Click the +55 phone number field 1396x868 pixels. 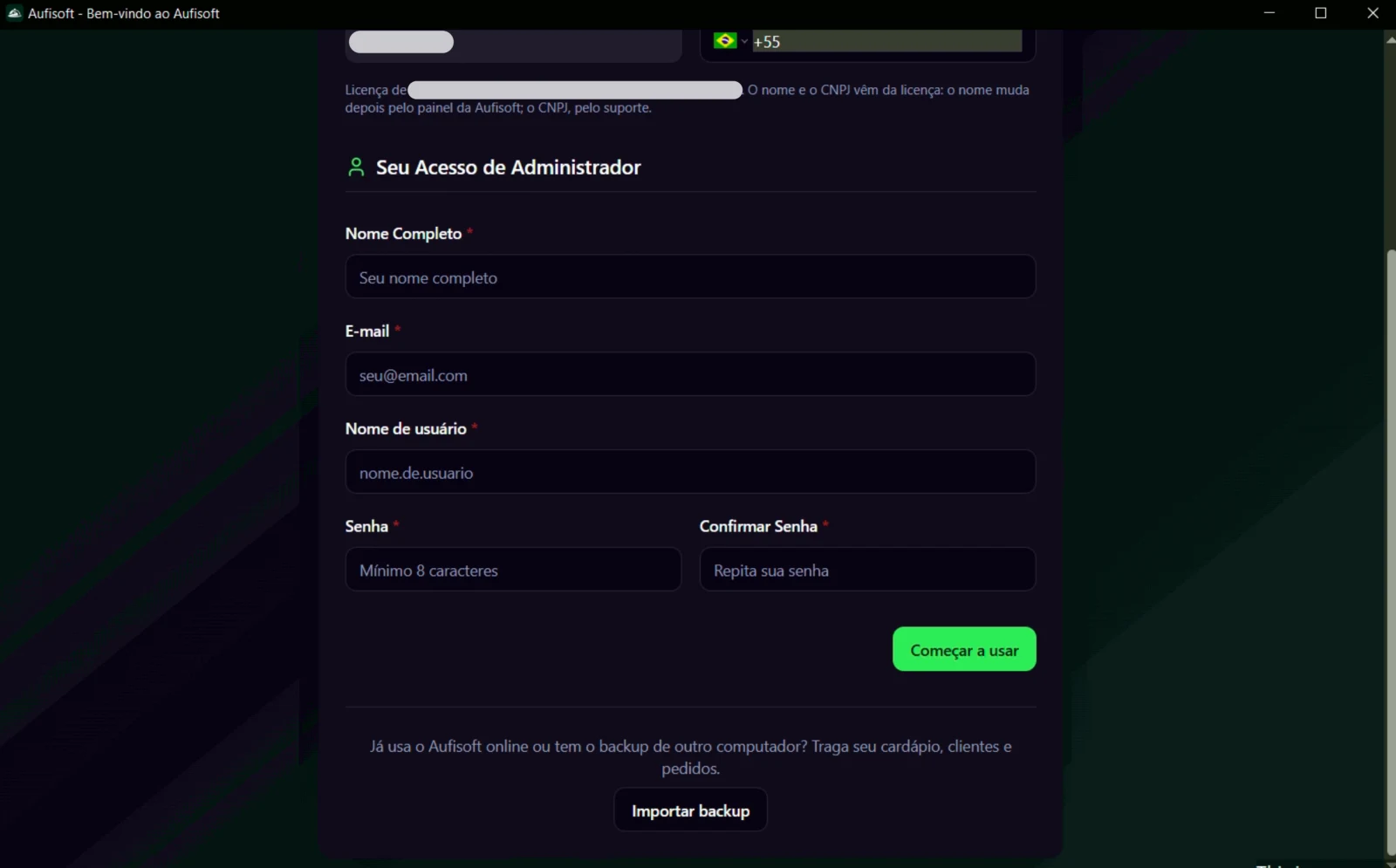pyautogui.click(x=886, y=41)
